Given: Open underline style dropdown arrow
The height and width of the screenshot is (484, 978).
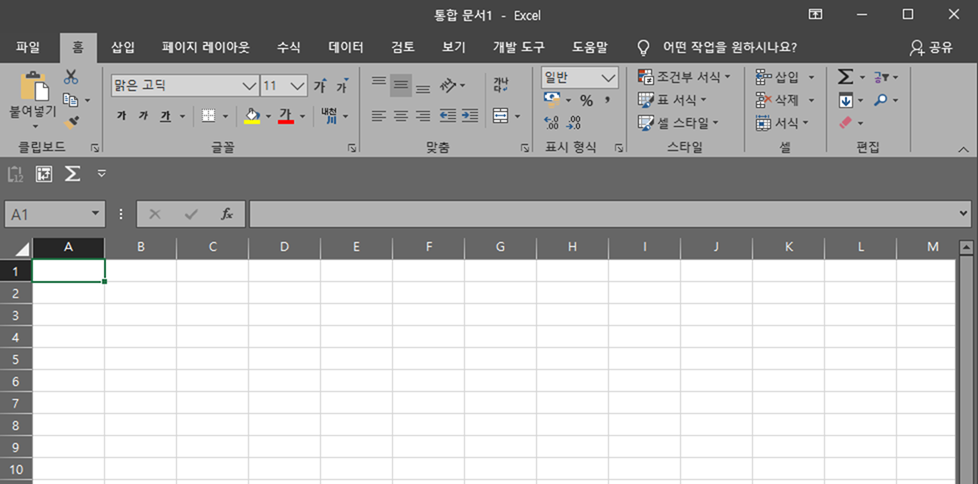Looking at the screenshot, I should pos(182,116).
